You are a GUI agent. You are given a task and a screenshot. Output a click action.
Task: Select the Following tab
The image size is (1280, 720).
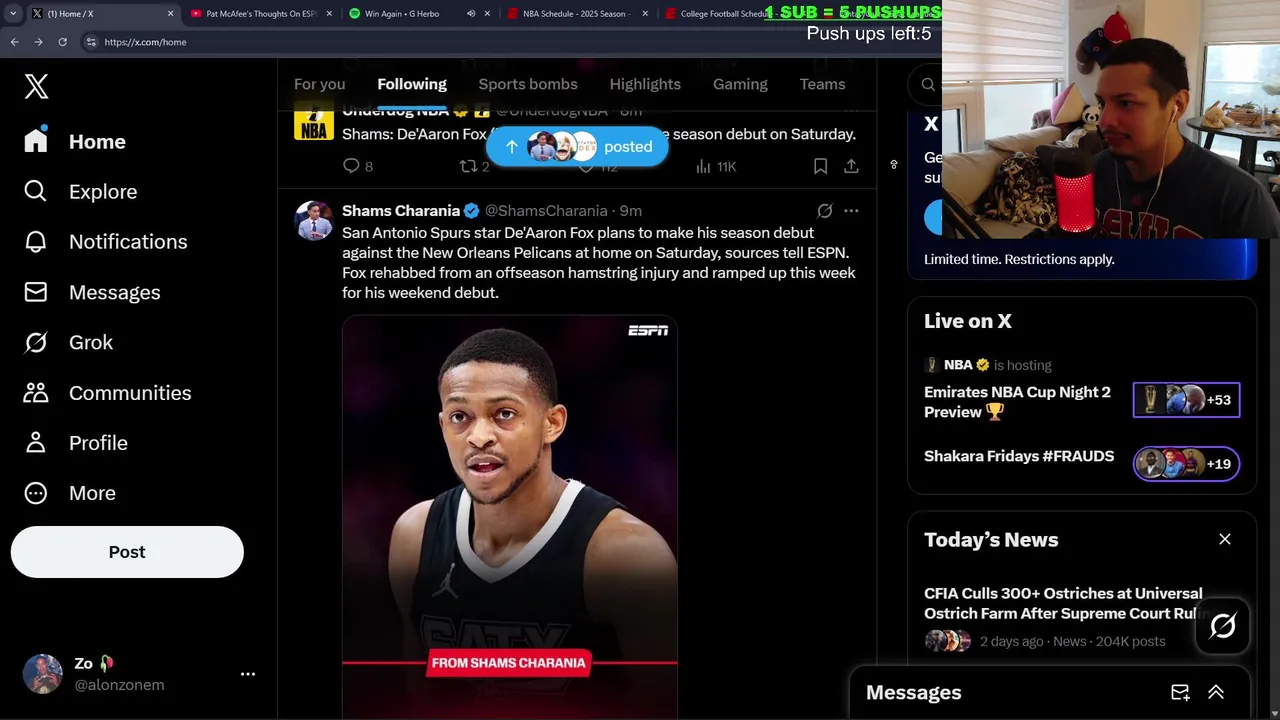[412, 84]
